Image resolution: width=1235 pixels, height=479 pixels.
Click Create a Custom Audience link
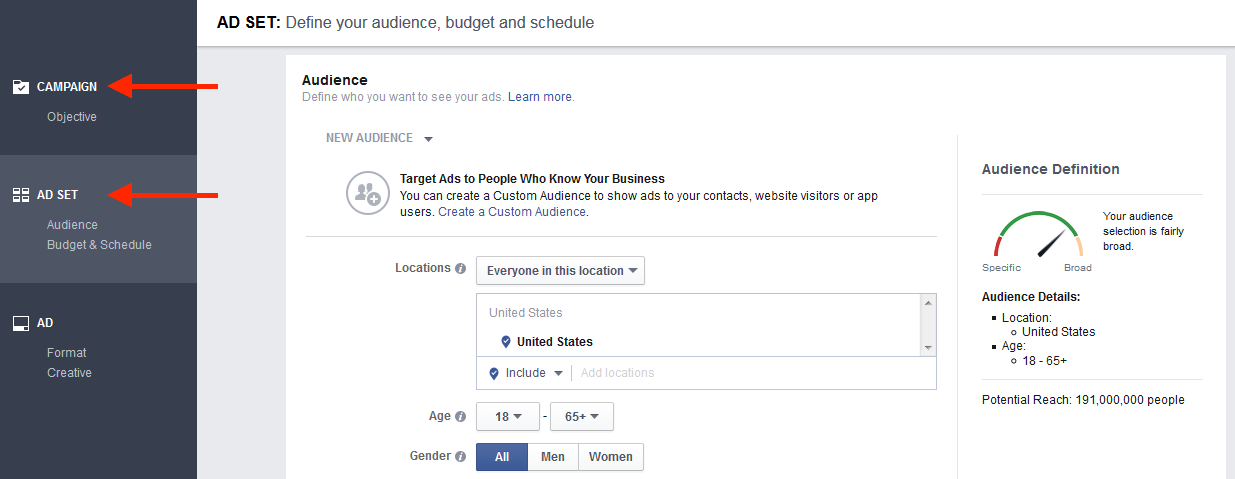pos(512,212)
